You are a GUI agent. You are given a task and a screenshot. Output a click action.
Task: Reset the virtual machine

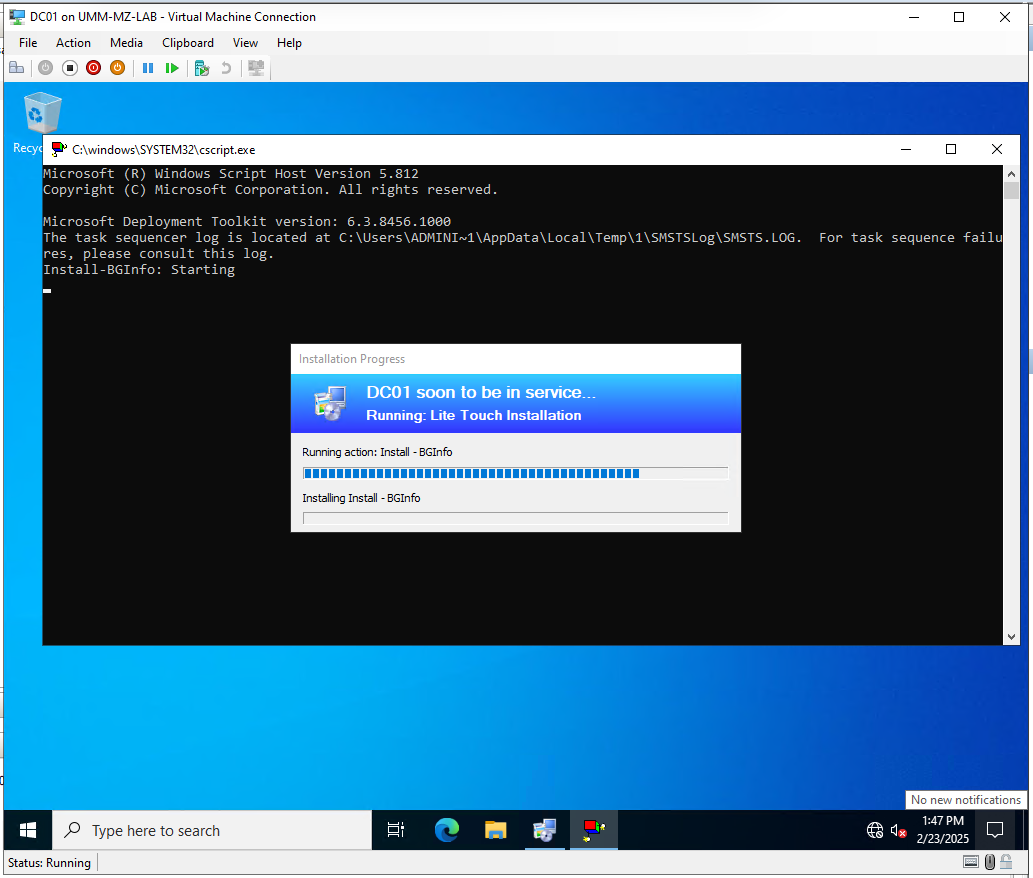point(172,67)
